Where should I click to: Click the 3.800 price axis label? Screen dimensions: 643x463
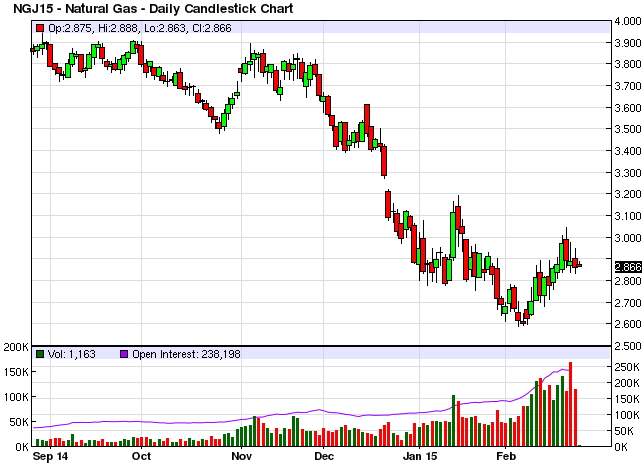click(x=628, y=64)
